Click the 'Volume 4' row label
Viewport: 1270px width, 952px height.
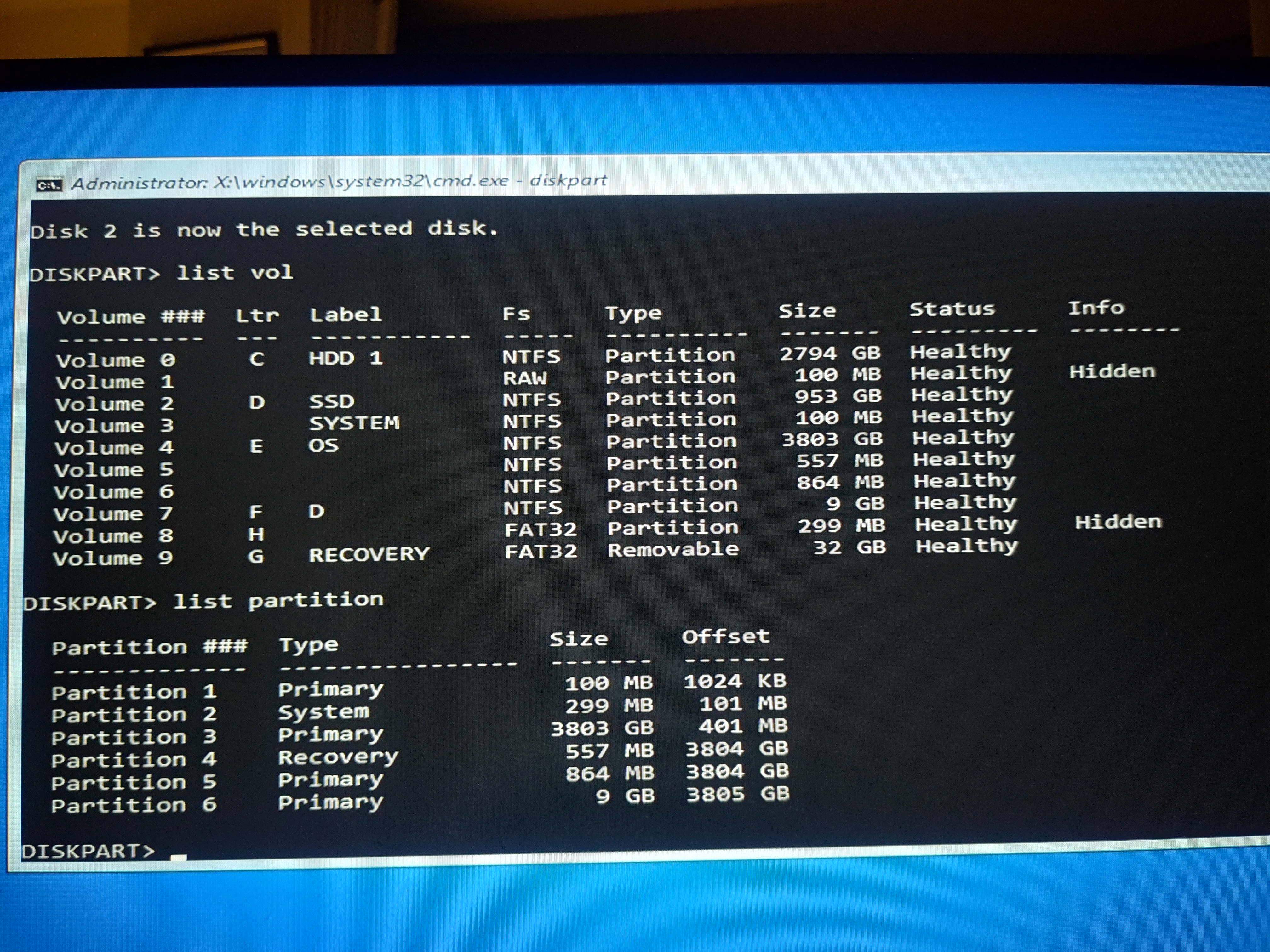tap(114, 448)
